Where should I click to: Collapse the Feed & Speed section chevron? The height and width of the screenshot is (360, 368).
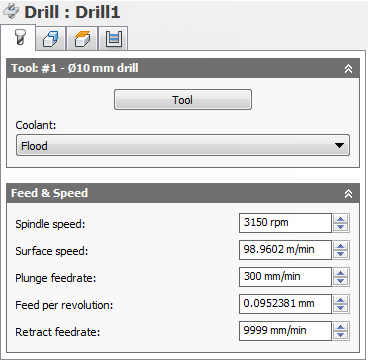pyautogui.click(x=348, y=193)
